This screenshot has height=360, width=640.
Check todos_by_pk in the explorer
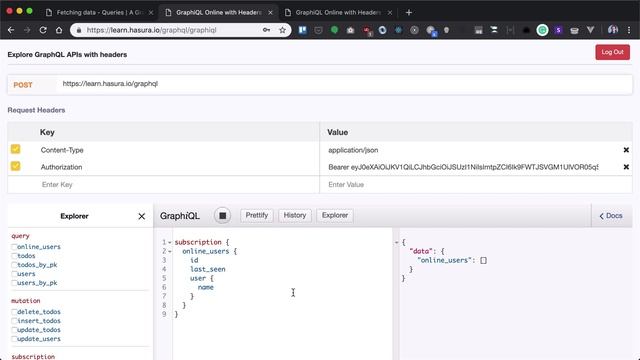pyautogui.click(x=14, y=265)
